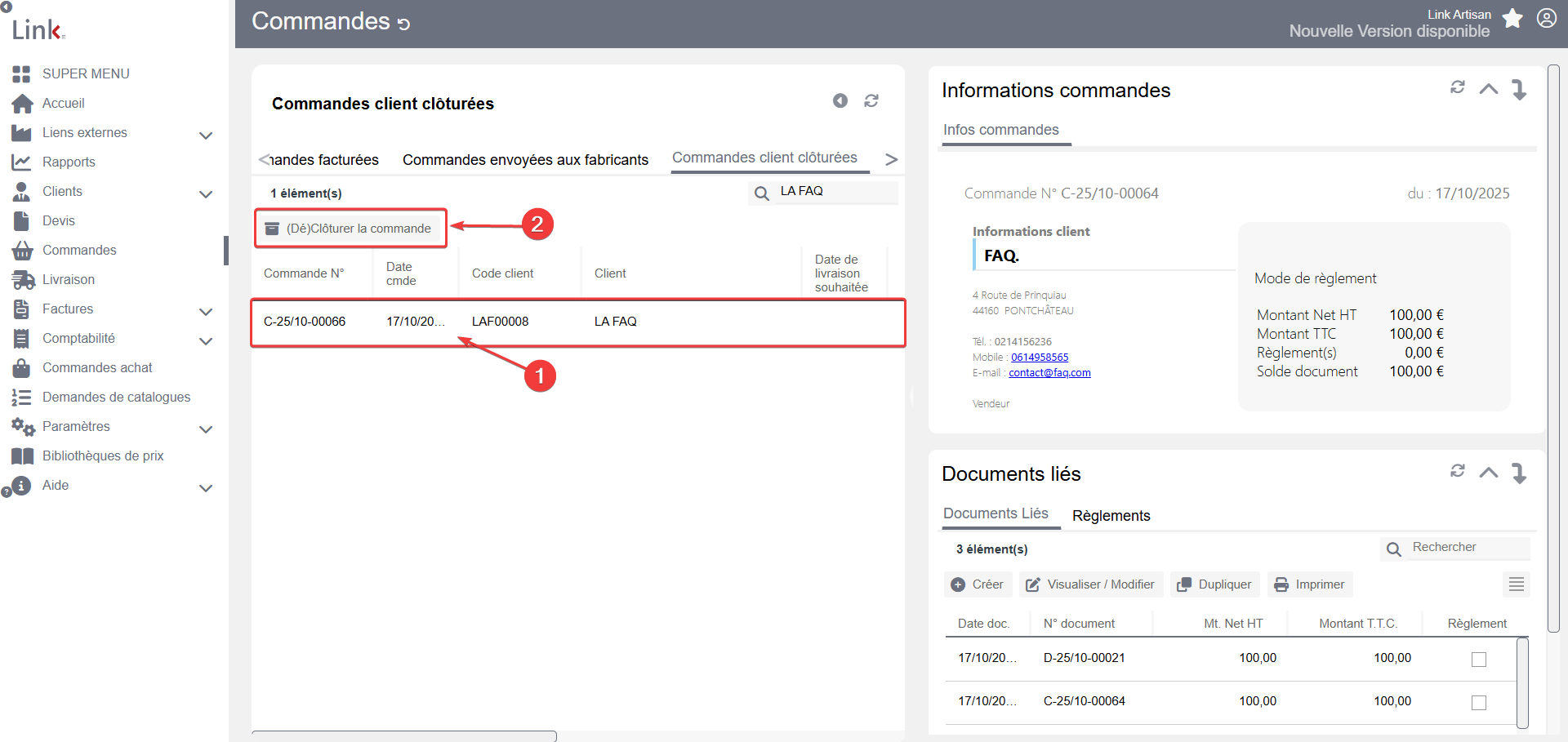Image resolution: width=1568 pixels, height=742 pixels.
Task: Click the Livraison truck icon in sidebar
Action: point(22,279)
